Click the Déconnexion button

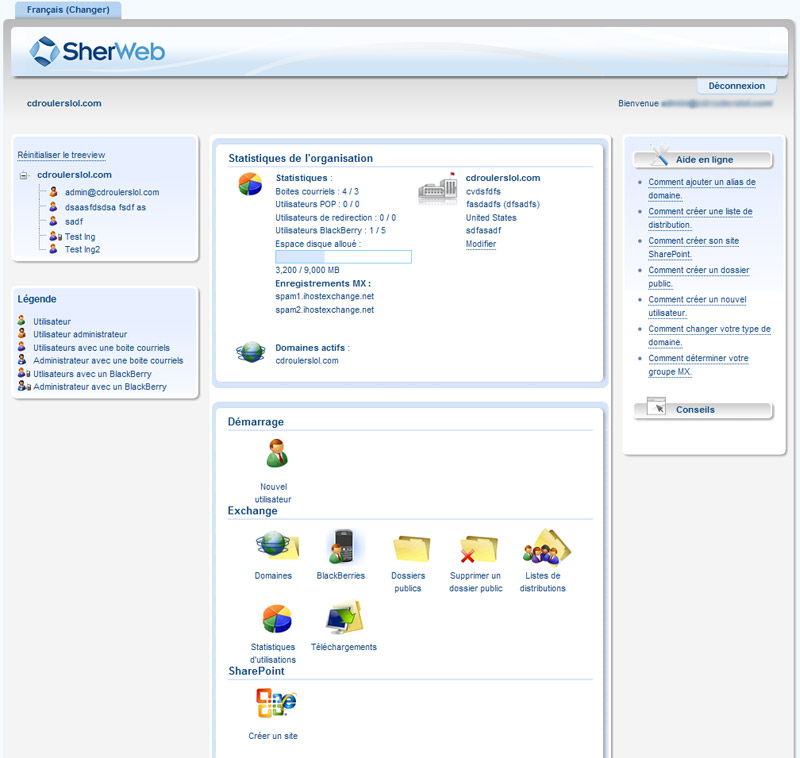736,85
